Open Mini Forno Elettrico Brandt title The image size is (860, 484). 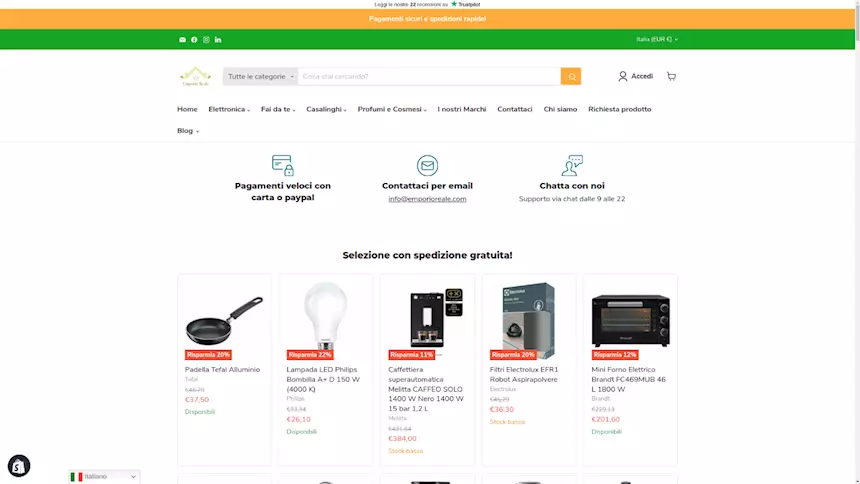(629, 379)
